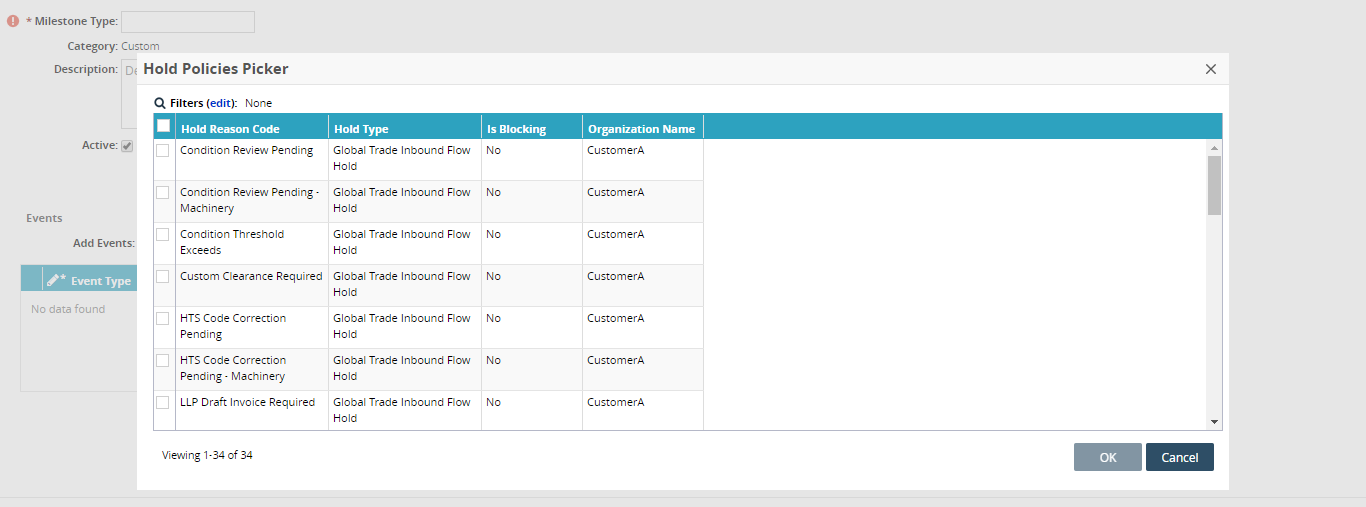
Task: Open the Filters edit link
Action: point(220,103)
